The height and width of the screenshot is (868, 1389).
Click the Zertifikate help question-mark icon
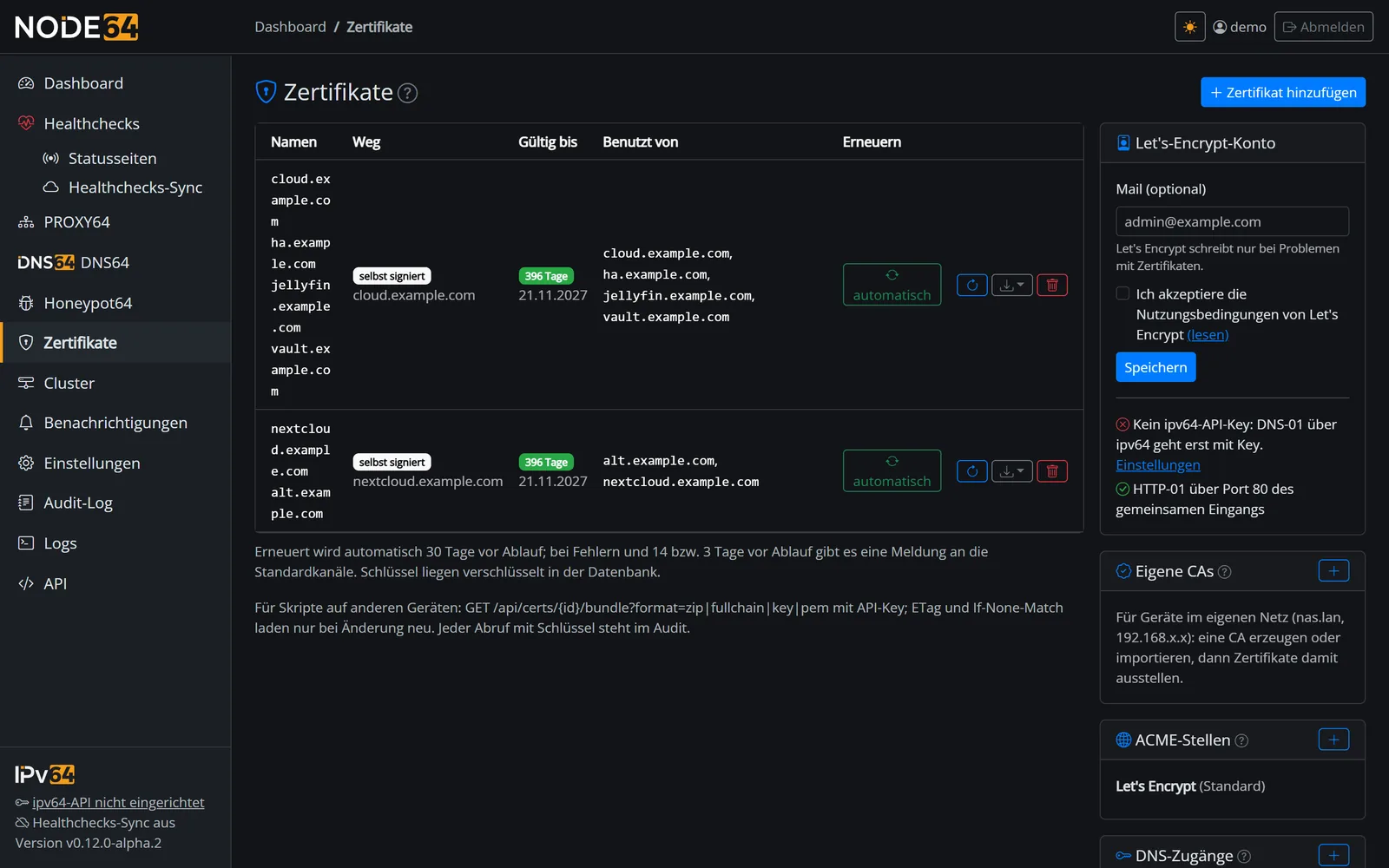[407, 93]
